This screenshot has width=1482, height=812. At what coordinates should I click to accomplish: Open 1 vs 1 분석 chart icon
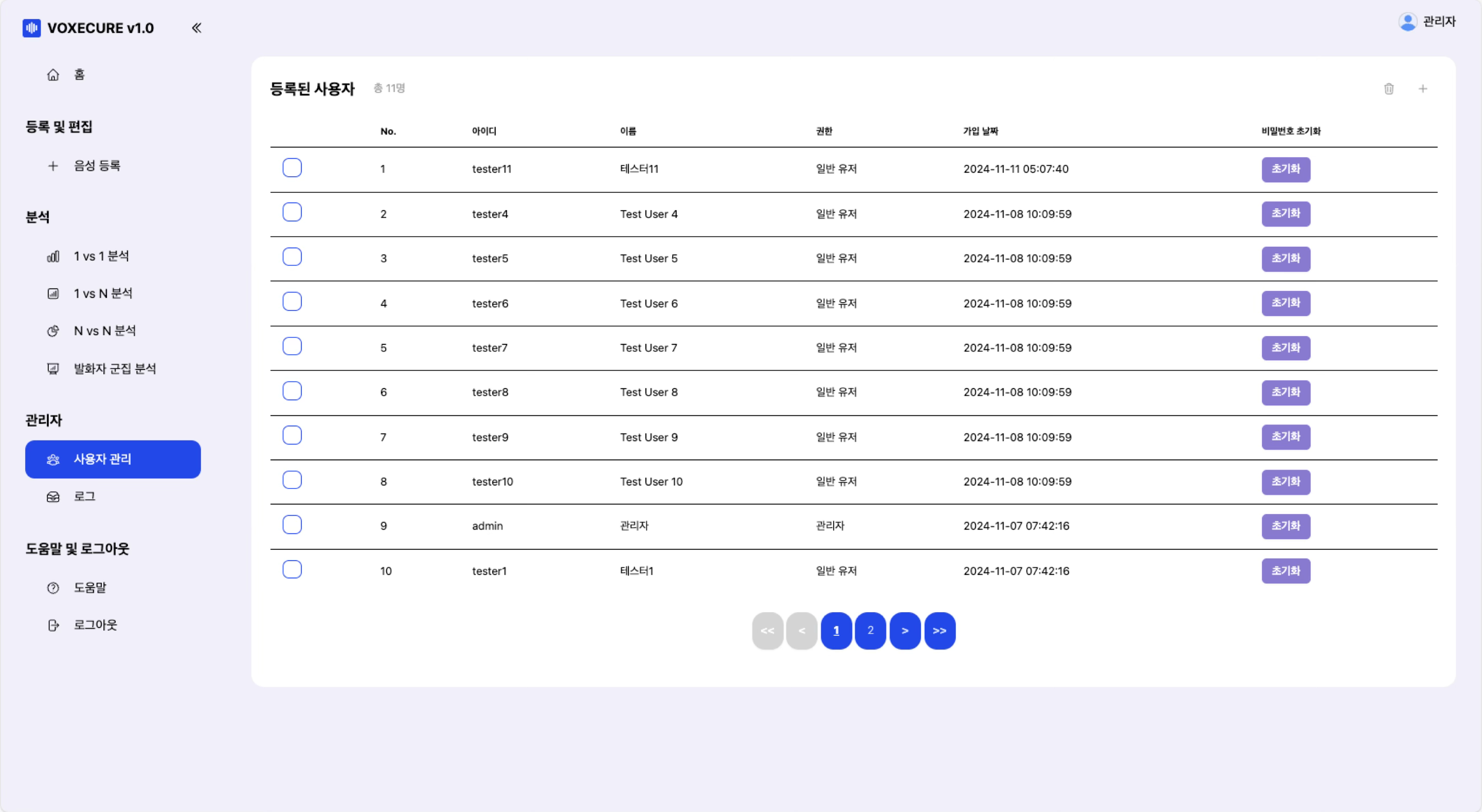[53, 256]
